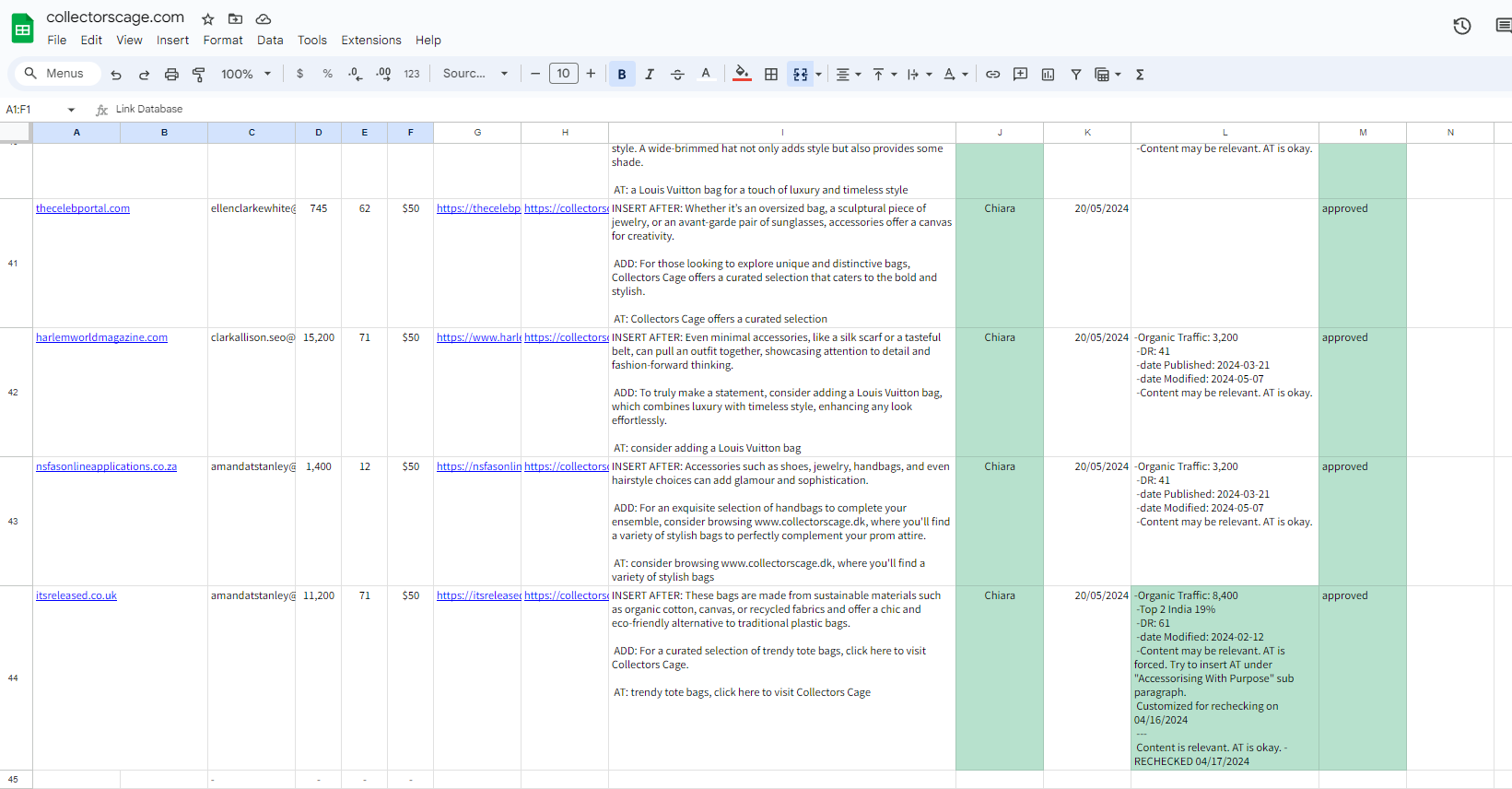Open the https://www.harle URL in column G
The height and width of the screenshot is (789, 1512).
click(478, 337)
